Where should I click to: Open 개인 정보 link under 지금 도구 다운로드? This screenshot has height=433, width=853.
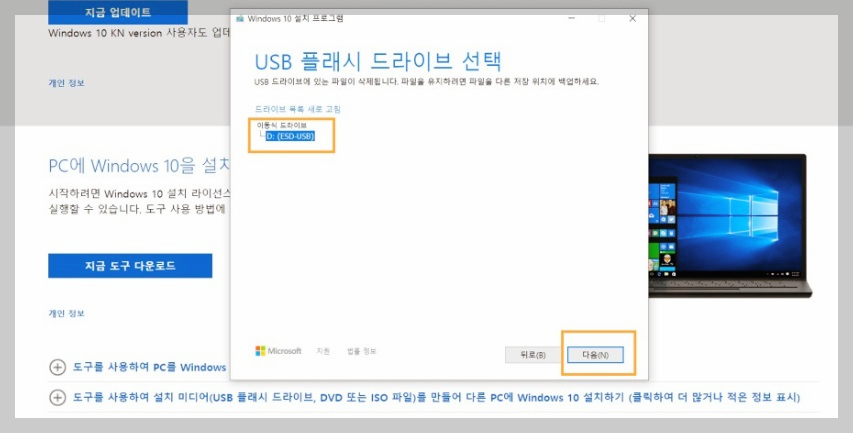[x=66, y=313]
